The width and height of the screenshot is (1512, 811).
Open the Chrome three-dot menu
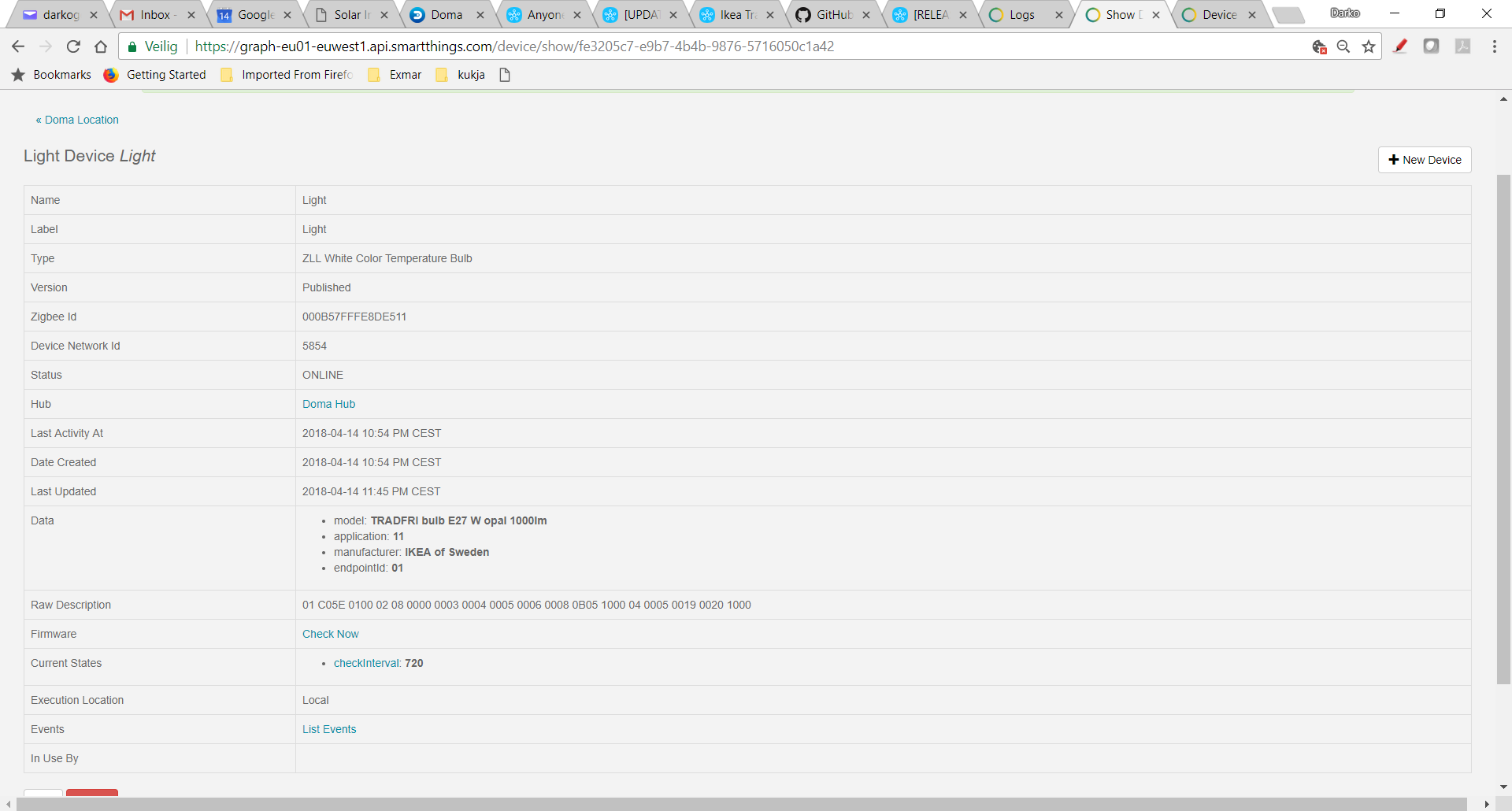[1495, 46]
